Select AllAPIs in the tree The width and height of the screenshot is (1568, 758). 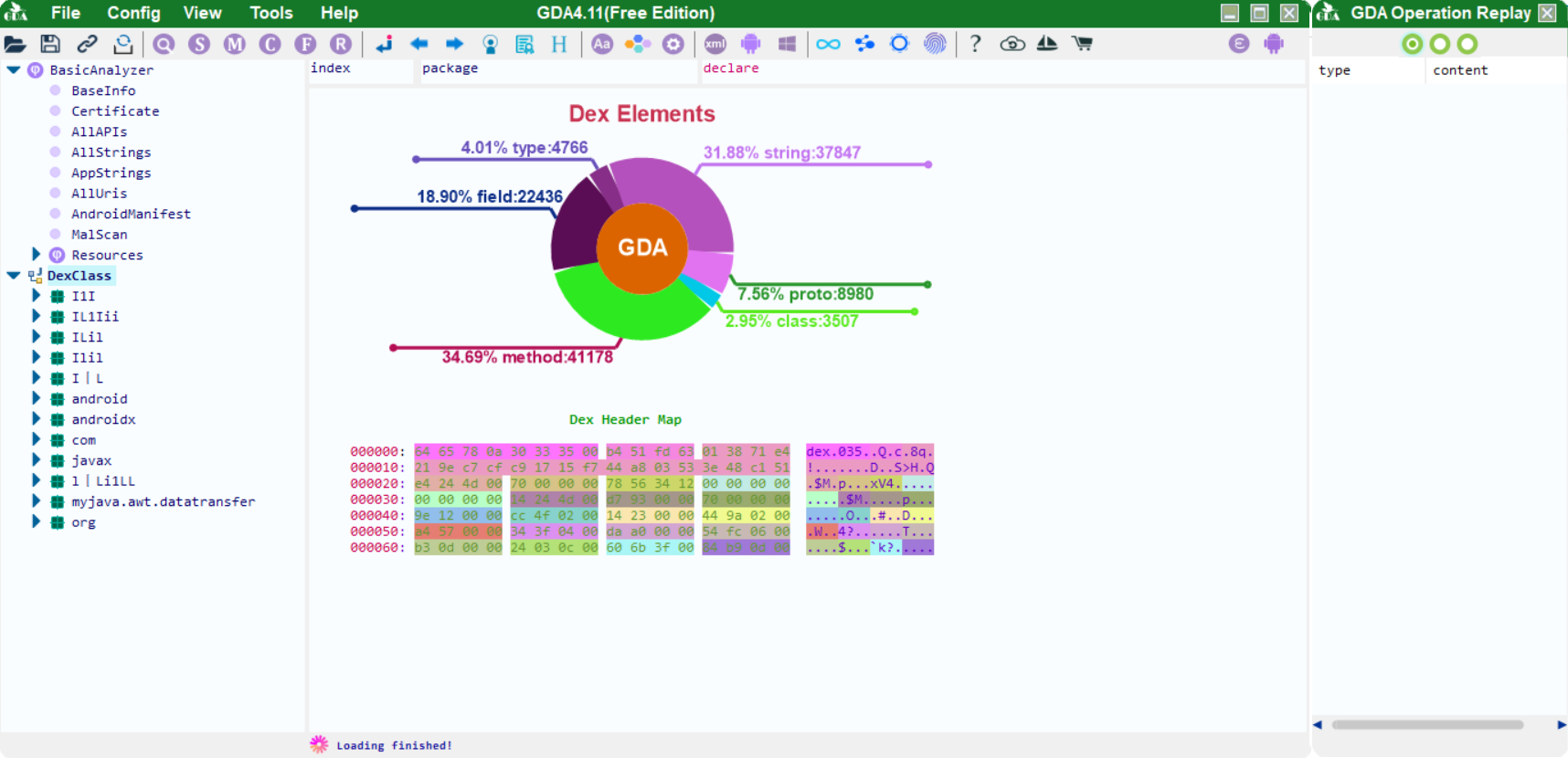(100, 132)
